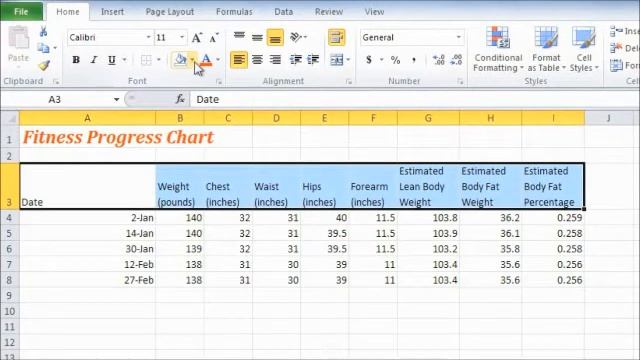Open the General number format dropdown

tap(458, 37)
